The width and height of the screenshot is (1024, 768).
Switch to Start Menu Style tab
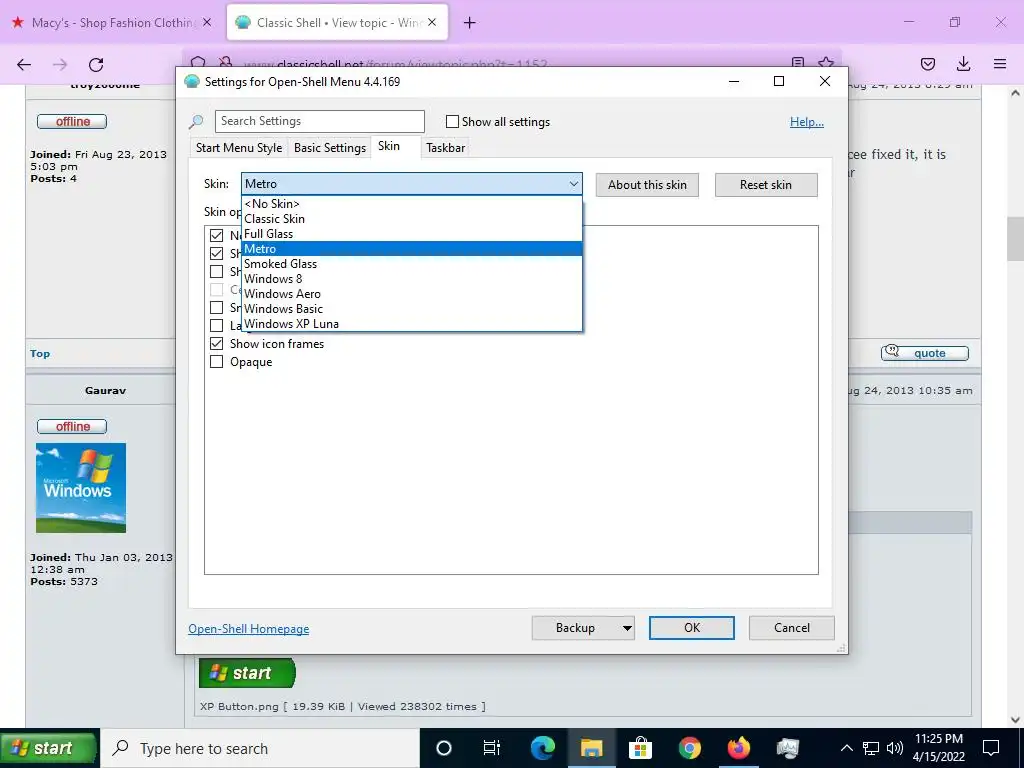(x=239, y=148)
